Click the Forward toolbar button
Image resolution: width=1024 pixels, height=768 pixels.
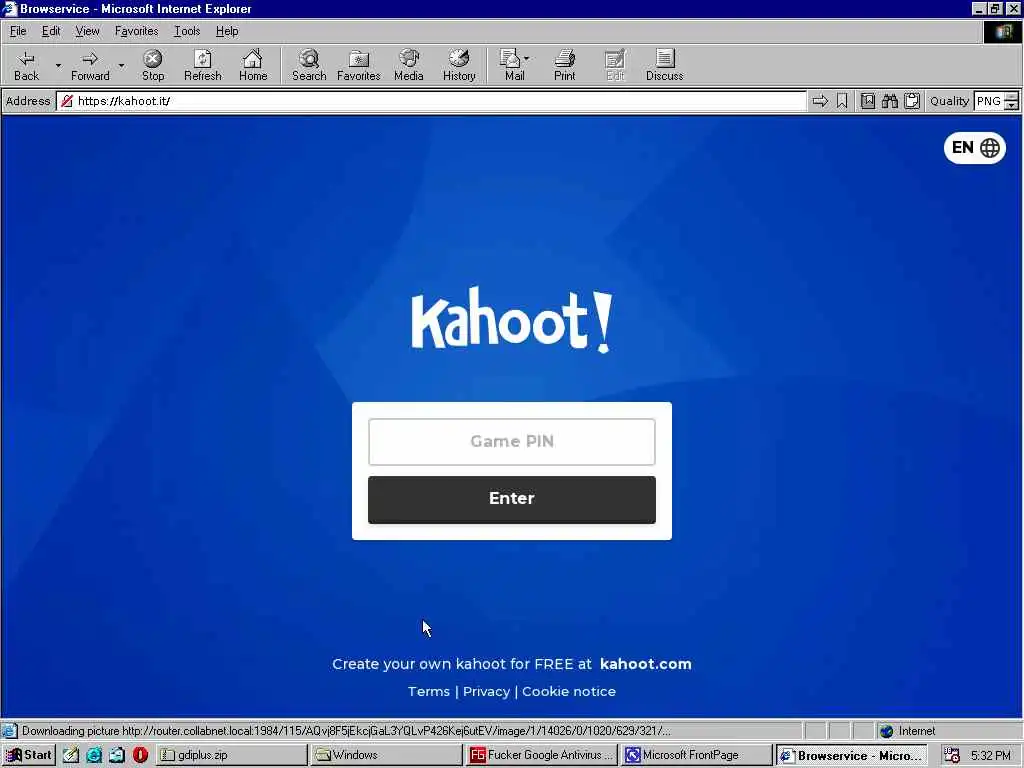pos(90,65)
